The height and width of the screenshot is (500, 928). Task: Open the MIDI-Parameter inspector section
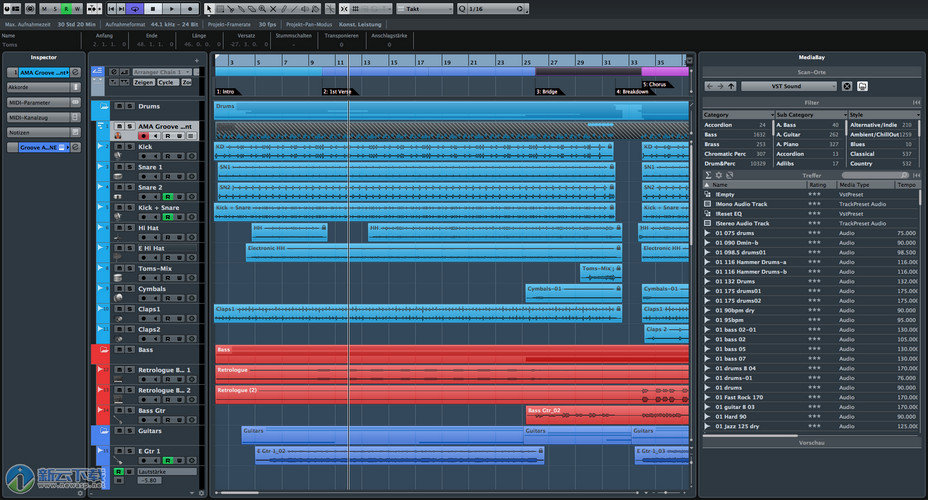click(x=44, y=102)
